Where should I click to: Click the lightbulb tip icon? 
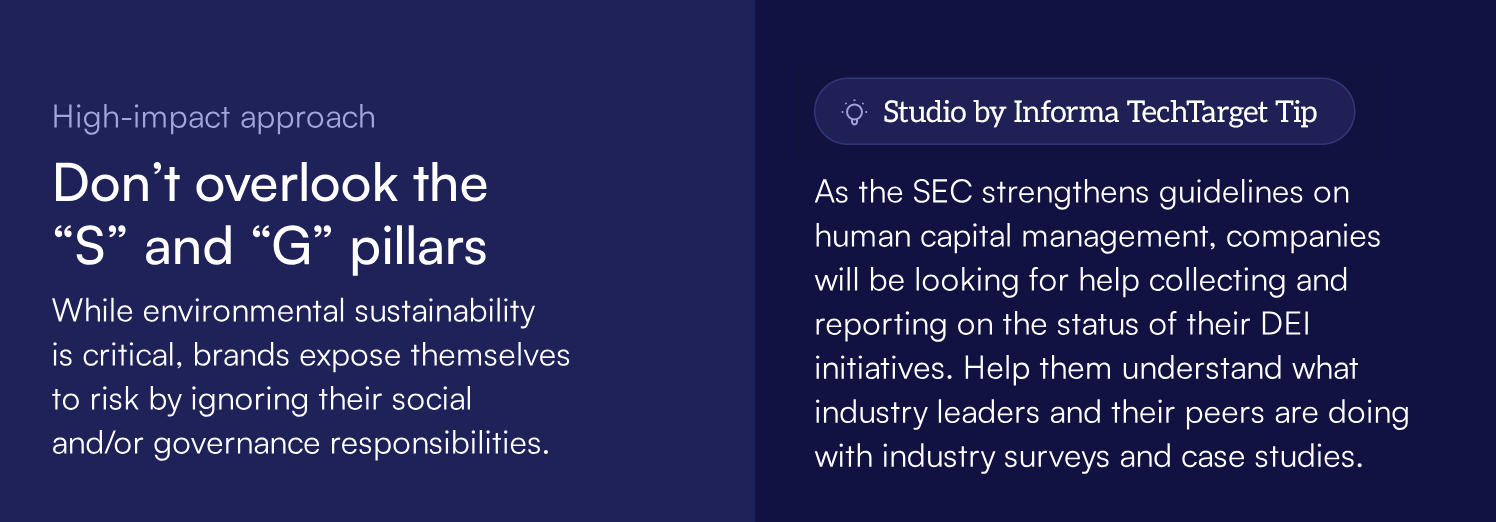tap(854, 112)
